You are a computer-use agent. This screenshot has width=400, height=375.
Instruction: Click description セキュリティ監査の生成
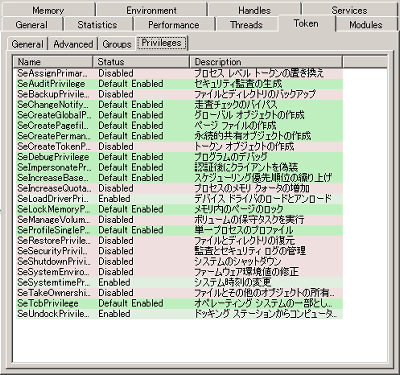coord(238,84)
